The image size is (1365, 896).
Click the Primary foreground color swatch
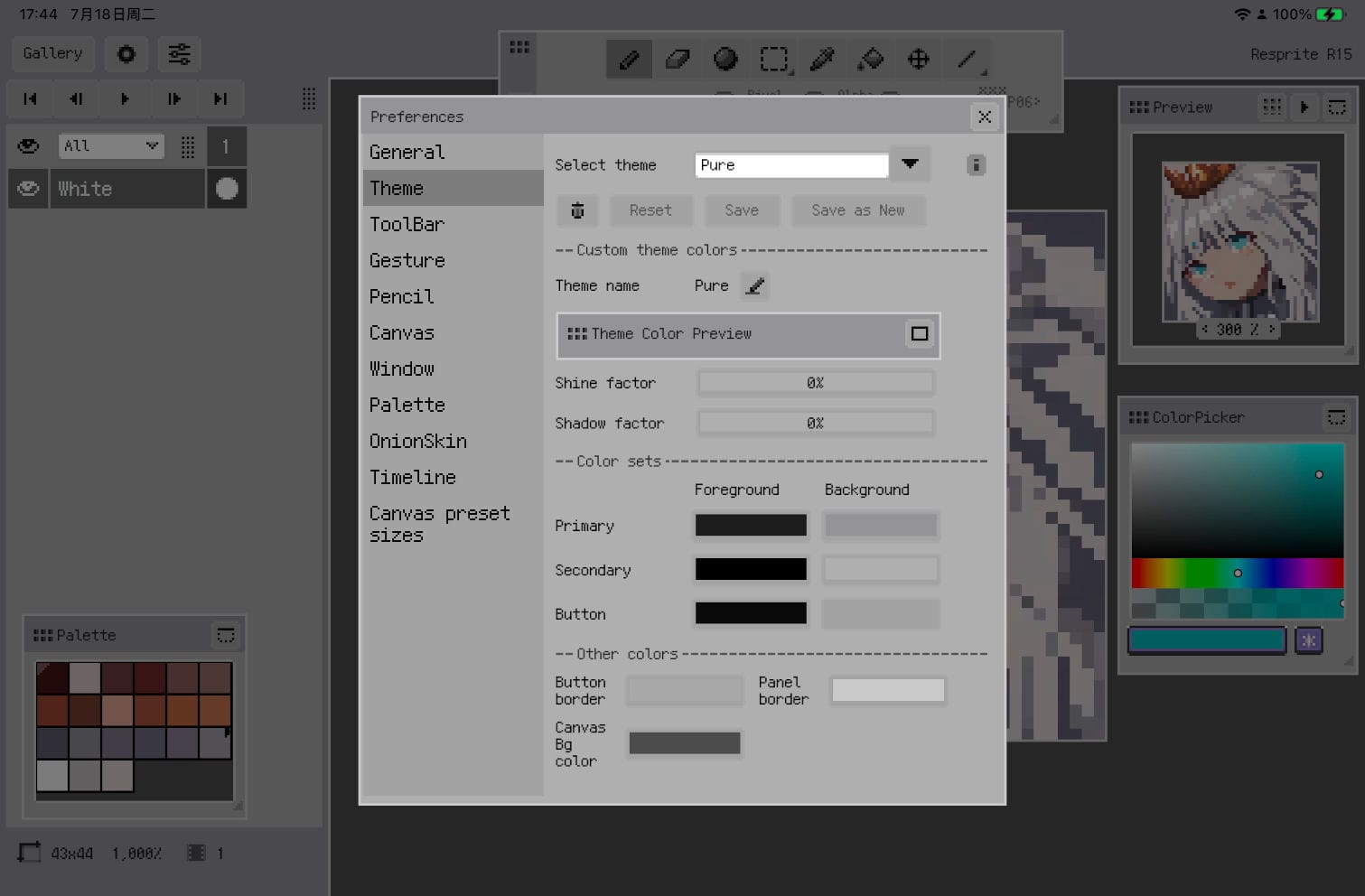tap(750, 526)
